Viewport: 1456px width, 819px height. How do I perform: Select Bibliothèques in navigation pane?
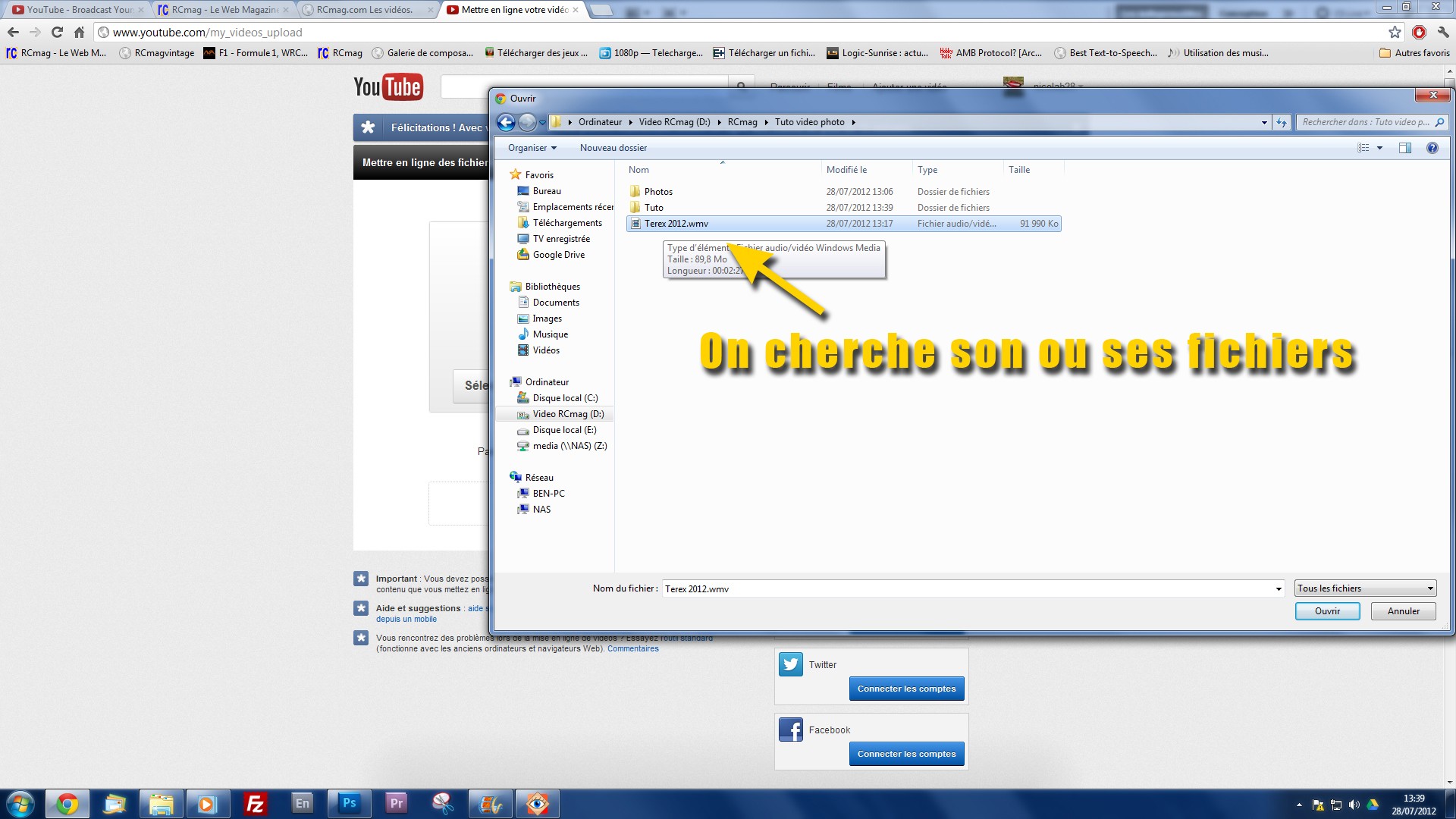point(552,287)
